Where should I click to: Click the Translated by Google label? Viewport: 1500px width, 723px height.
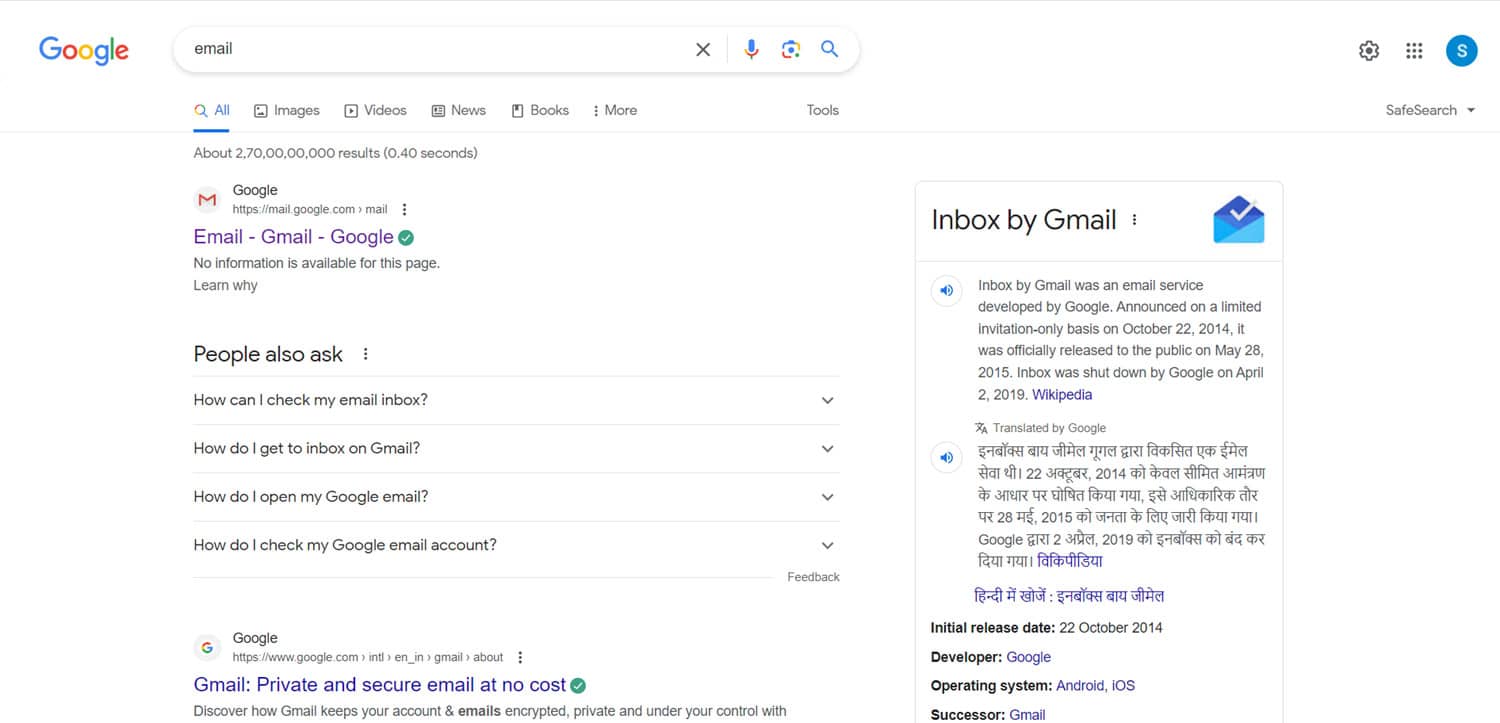(1041, 428)
